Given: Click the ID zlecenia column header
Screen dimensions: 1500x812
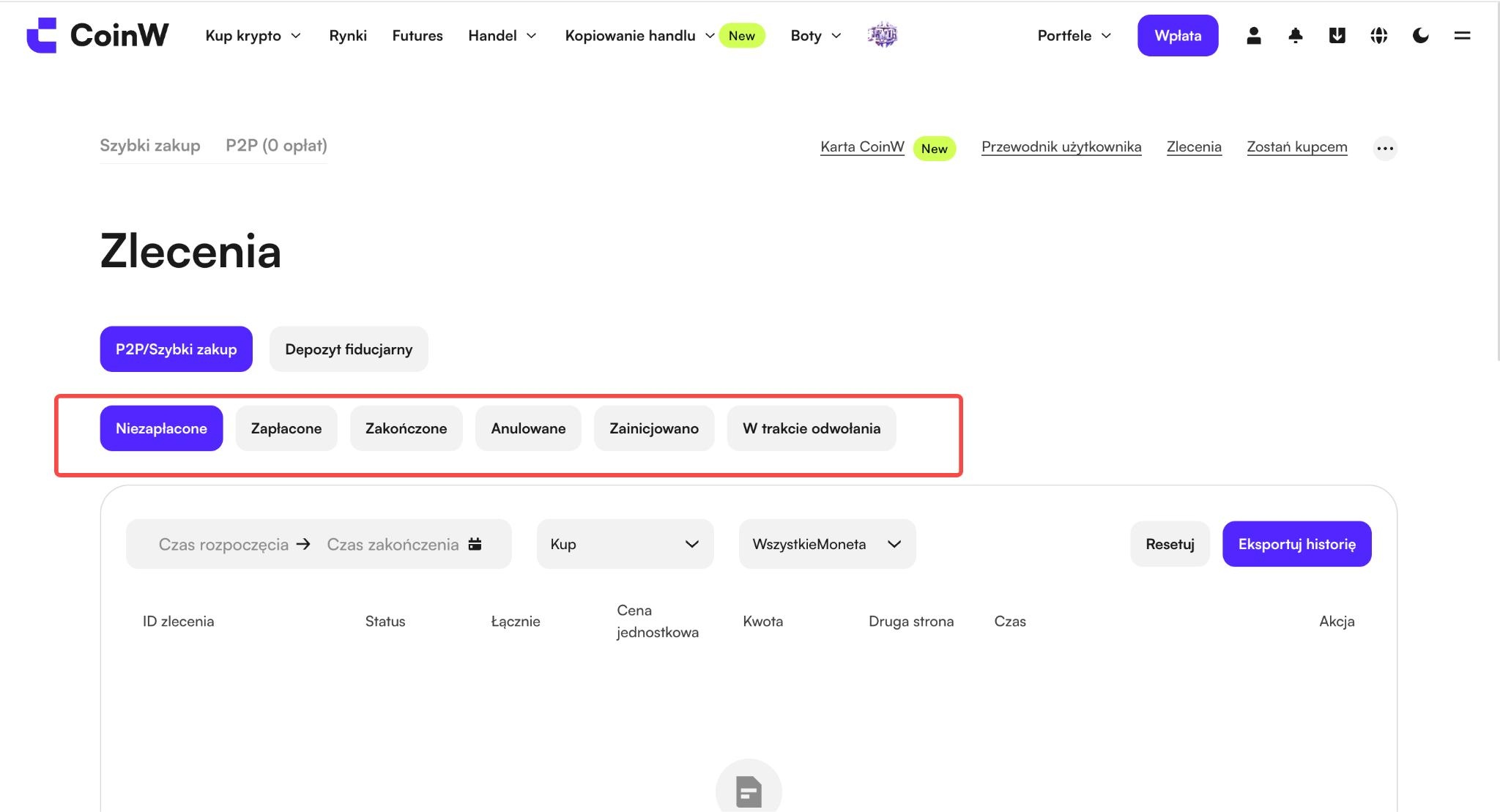Looking at the screenshot, I should pos(179,621).
